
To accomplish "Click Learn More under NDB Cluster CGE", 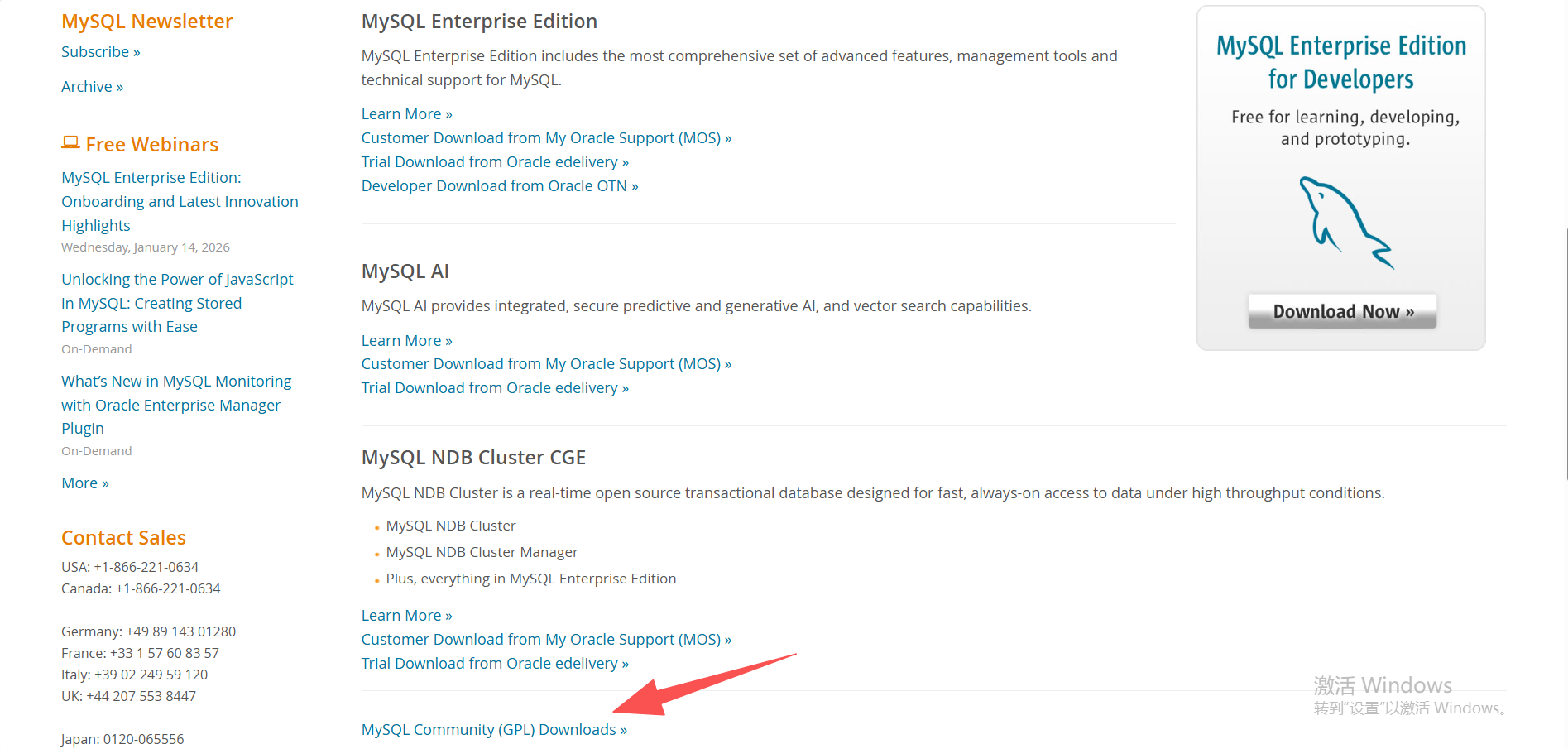I will click(406, 615).
